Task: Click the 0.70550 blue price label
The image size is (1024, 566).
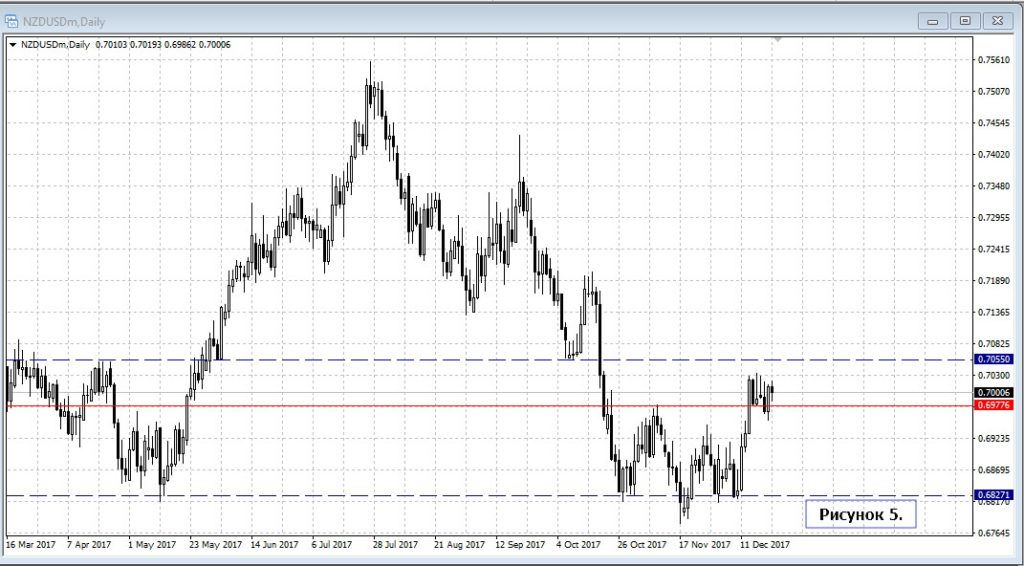Action: (x=995, y=359)
